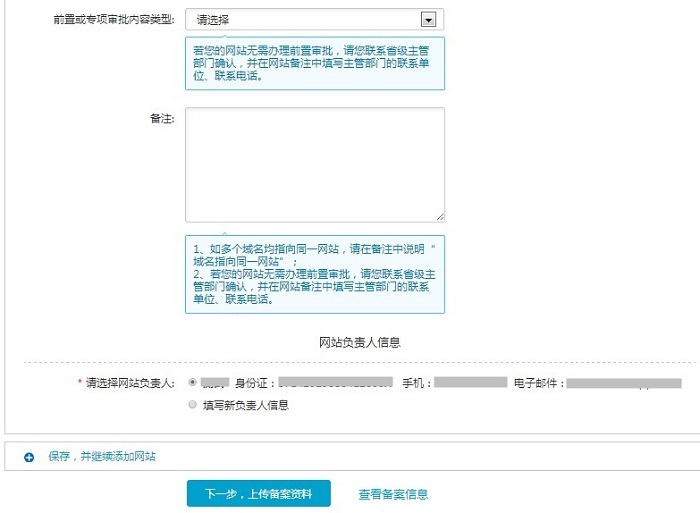Screen dimensions: 700x513
Task: Click the resize handle of the 备注 textarea
Action: tap(439, 216)
